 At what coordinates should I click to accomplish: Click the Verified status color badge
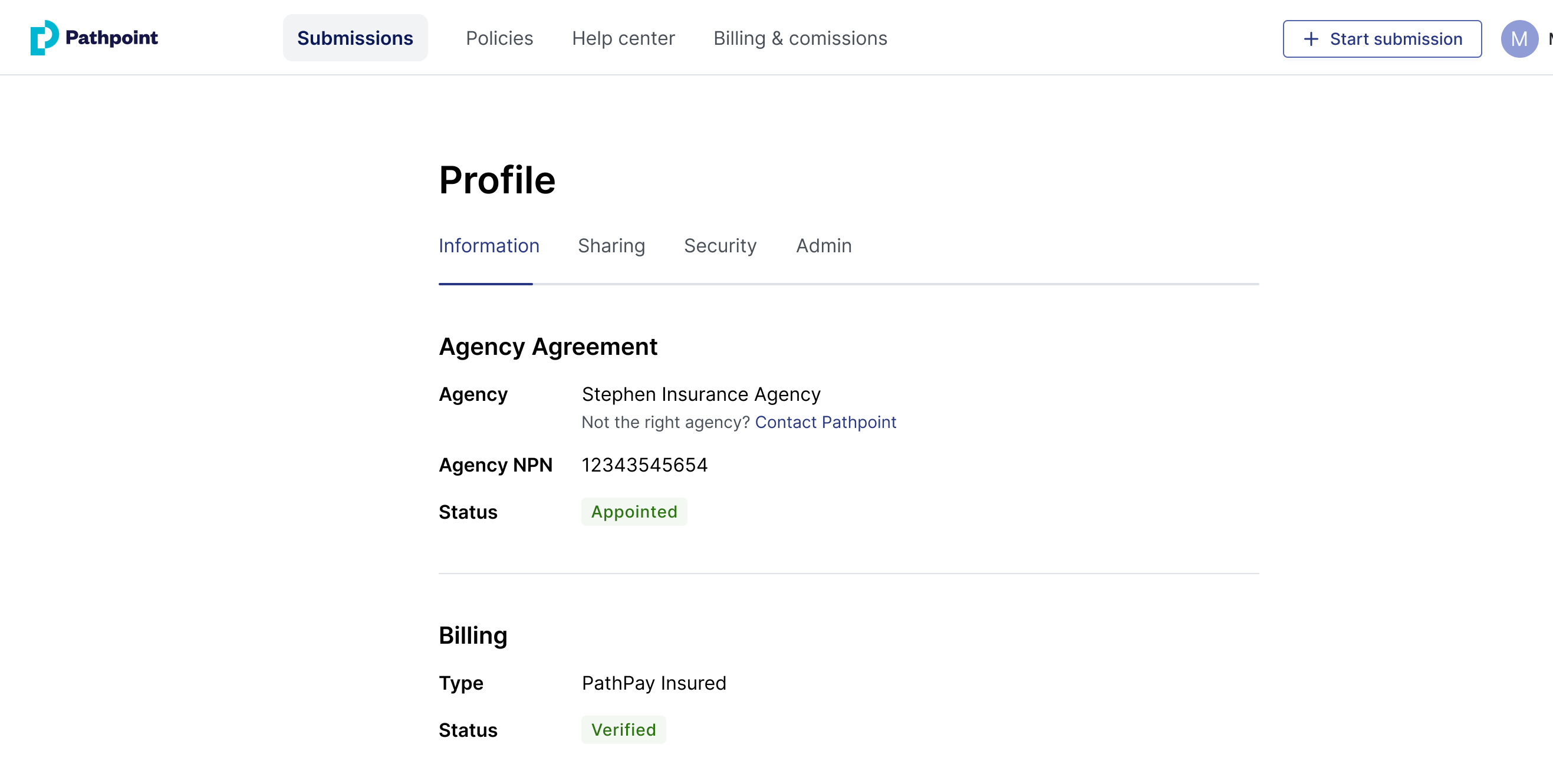tap(623, 730)
